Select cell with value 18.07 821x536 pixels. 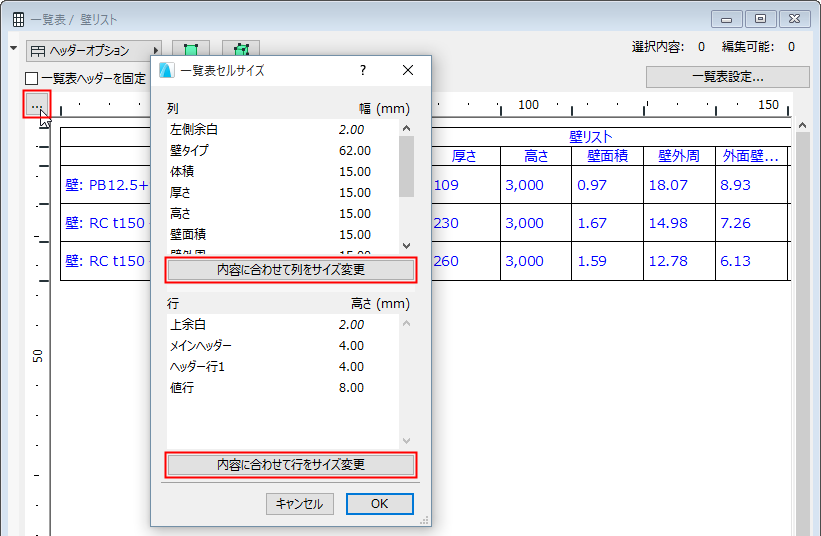click(x=679, y=185)
